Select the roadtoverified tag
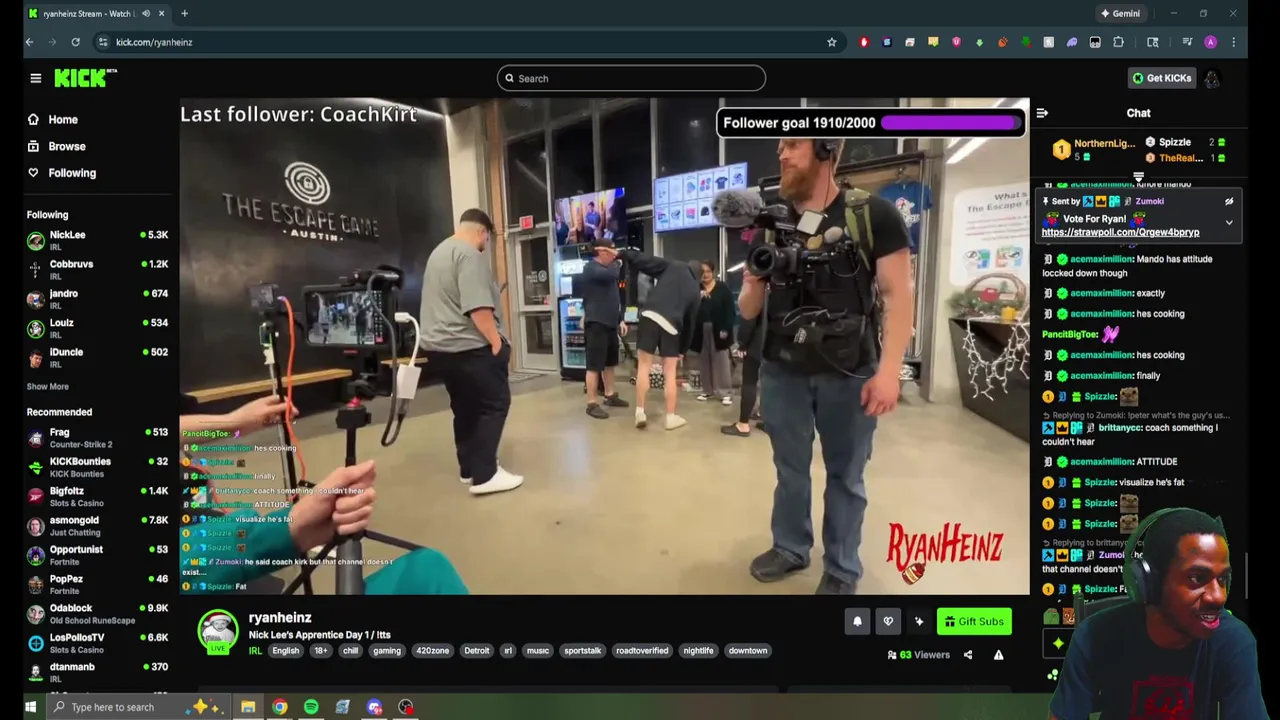Screen dimensions: 1280x720 coord(642,651)
